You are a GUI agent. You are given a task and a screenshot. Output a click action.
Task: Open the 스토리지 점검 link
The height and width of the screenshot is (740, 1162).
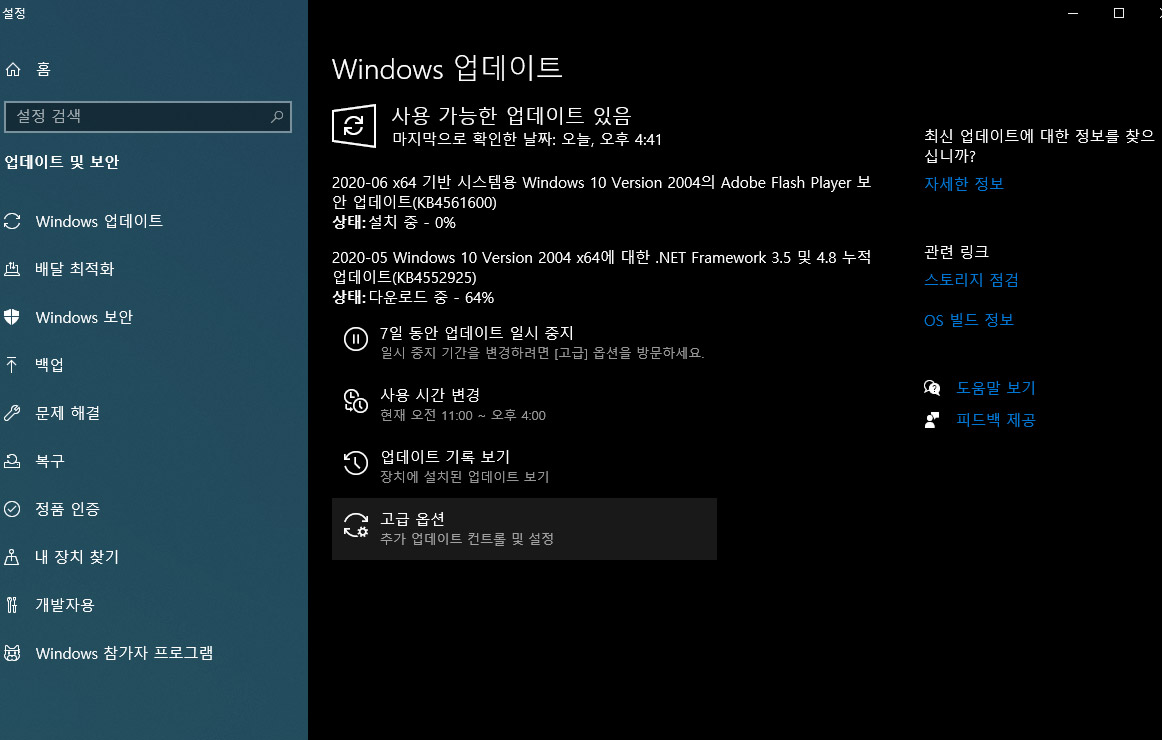click(x=971, y=280)
